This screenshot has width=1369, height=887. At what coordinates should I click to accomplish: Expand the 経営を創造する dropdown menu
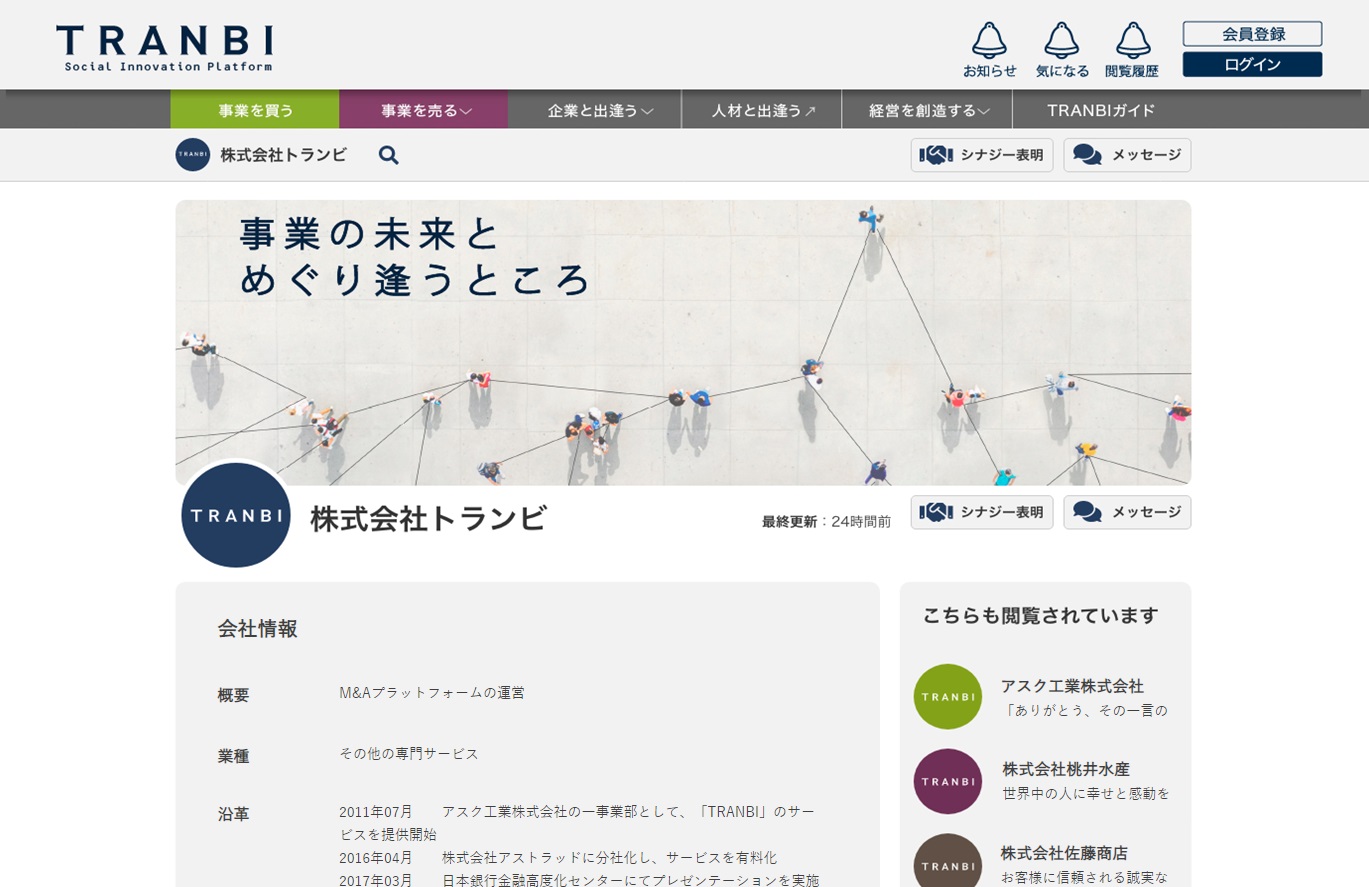tap(928, 110)
